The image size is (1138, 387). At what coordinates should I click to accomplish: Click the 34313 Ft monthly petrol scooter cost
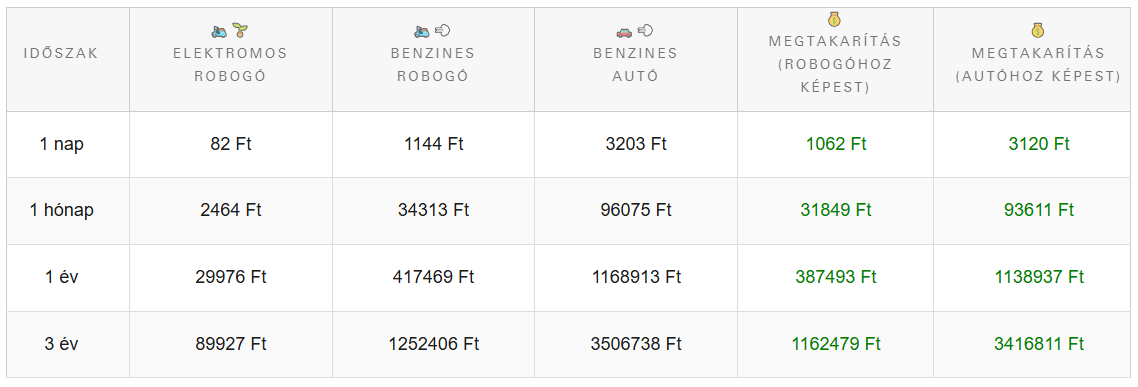pos(433,210)
